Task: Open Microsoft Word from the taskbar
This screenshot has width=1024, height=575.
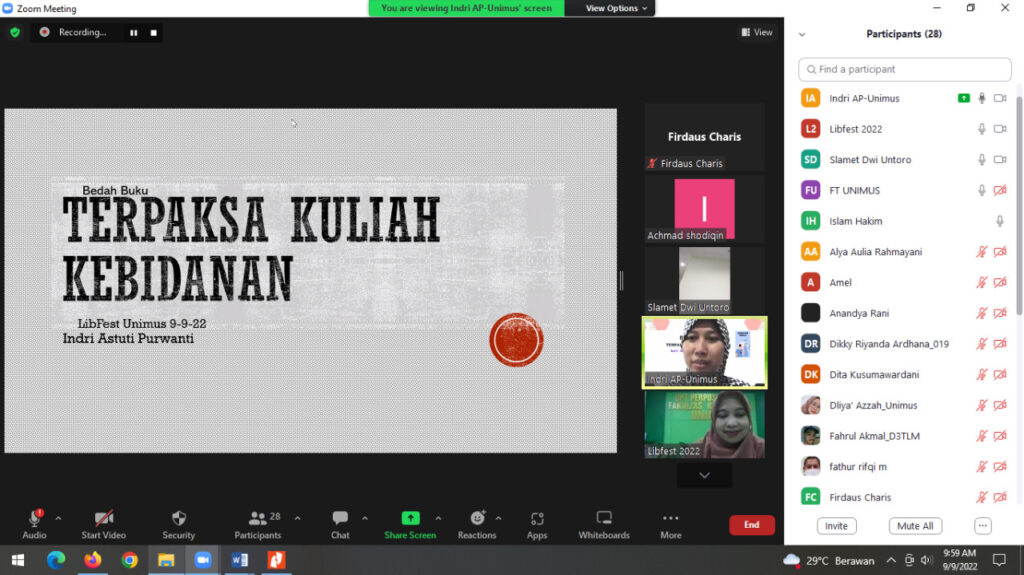Action: click(x=240, y=560)
